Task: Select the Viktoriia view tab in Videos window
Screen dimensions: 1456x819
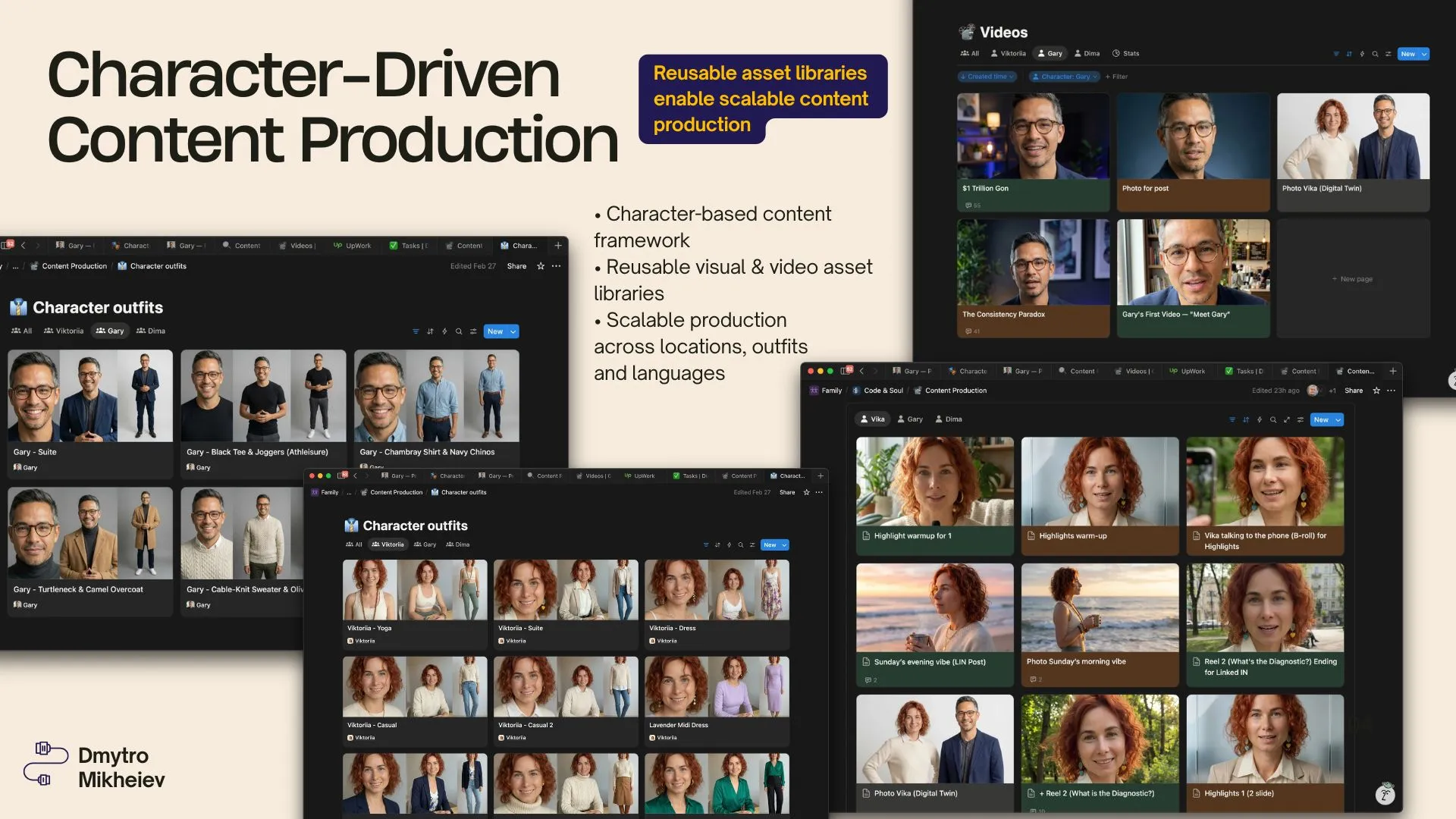Action: [x=1008, y=54]
